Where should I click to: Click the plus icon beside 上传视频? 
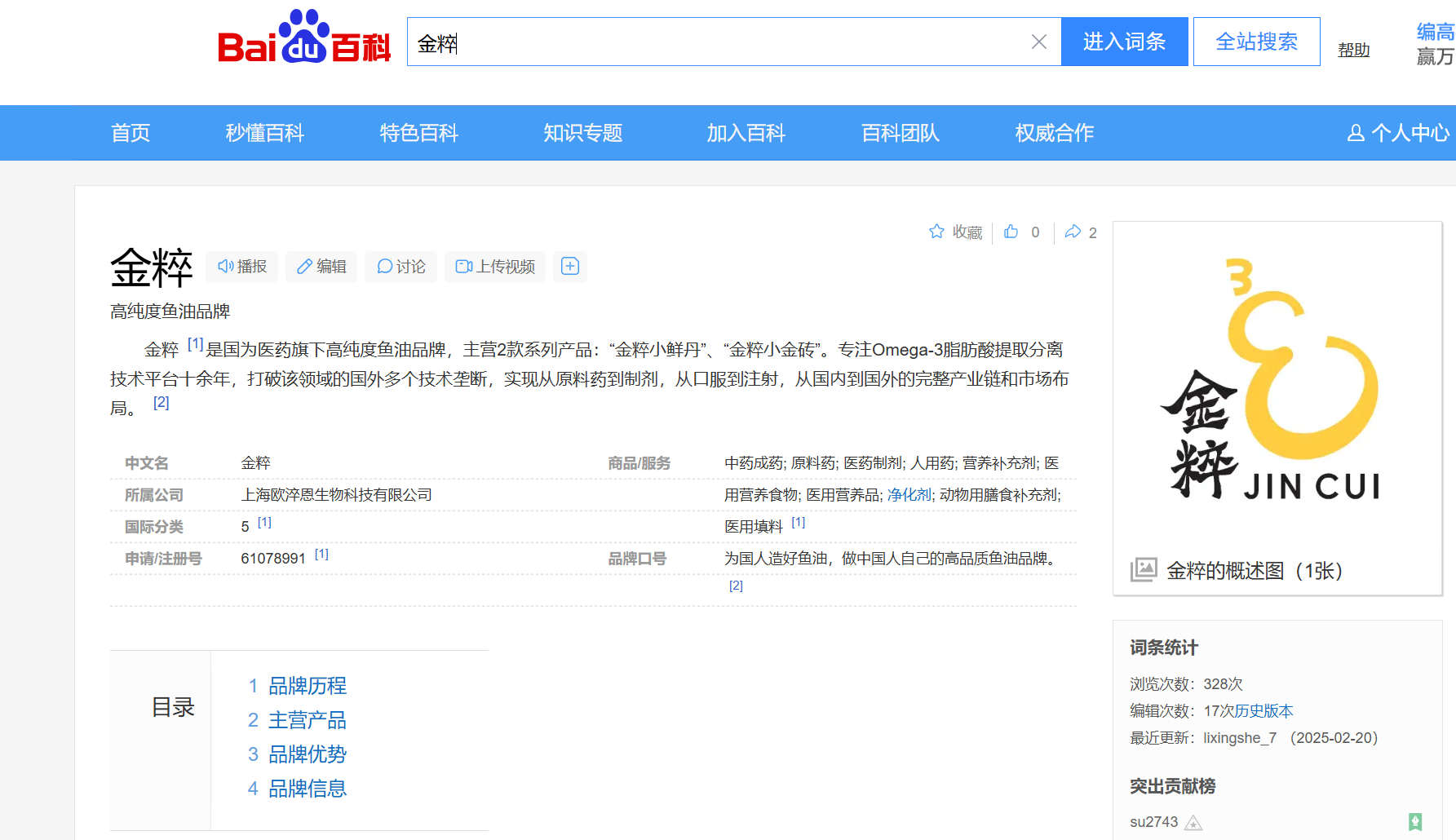(570, 267)
